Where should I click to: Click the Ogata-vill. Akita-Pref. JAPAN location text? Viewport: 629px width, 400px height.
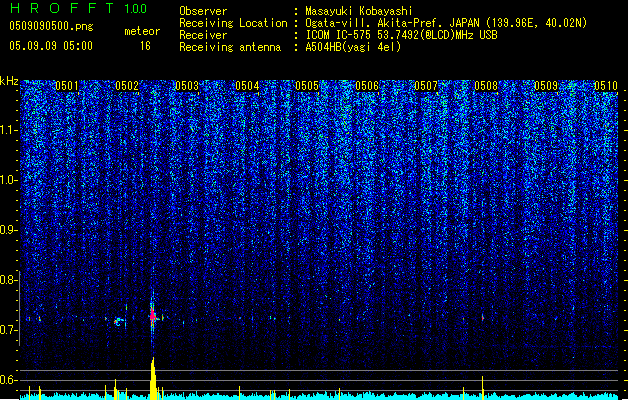click(x=446, y=23)
